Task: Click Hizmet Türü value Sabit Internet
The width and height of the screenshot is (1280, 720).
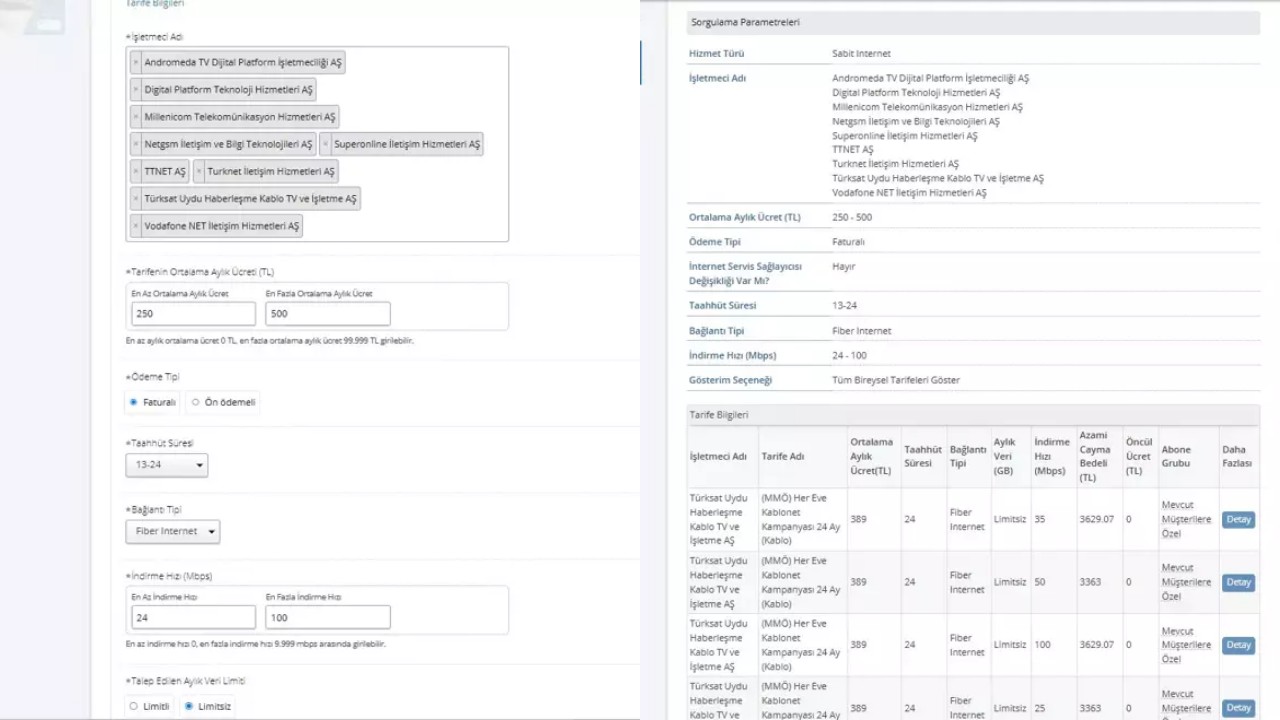Action: tap(861, 53)
